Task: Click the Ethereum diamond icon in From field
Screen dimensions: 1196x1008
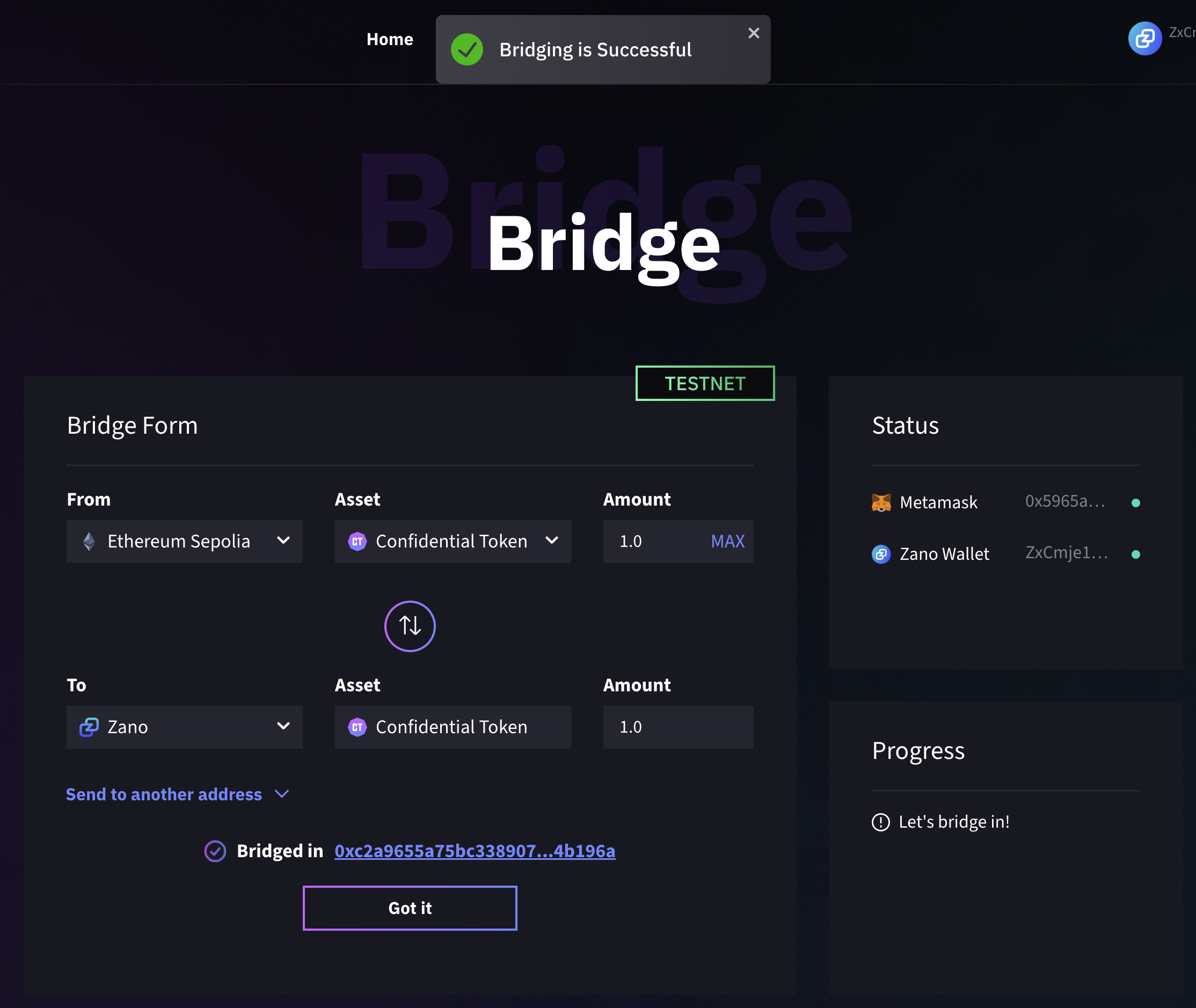Action: pos(89,541)
